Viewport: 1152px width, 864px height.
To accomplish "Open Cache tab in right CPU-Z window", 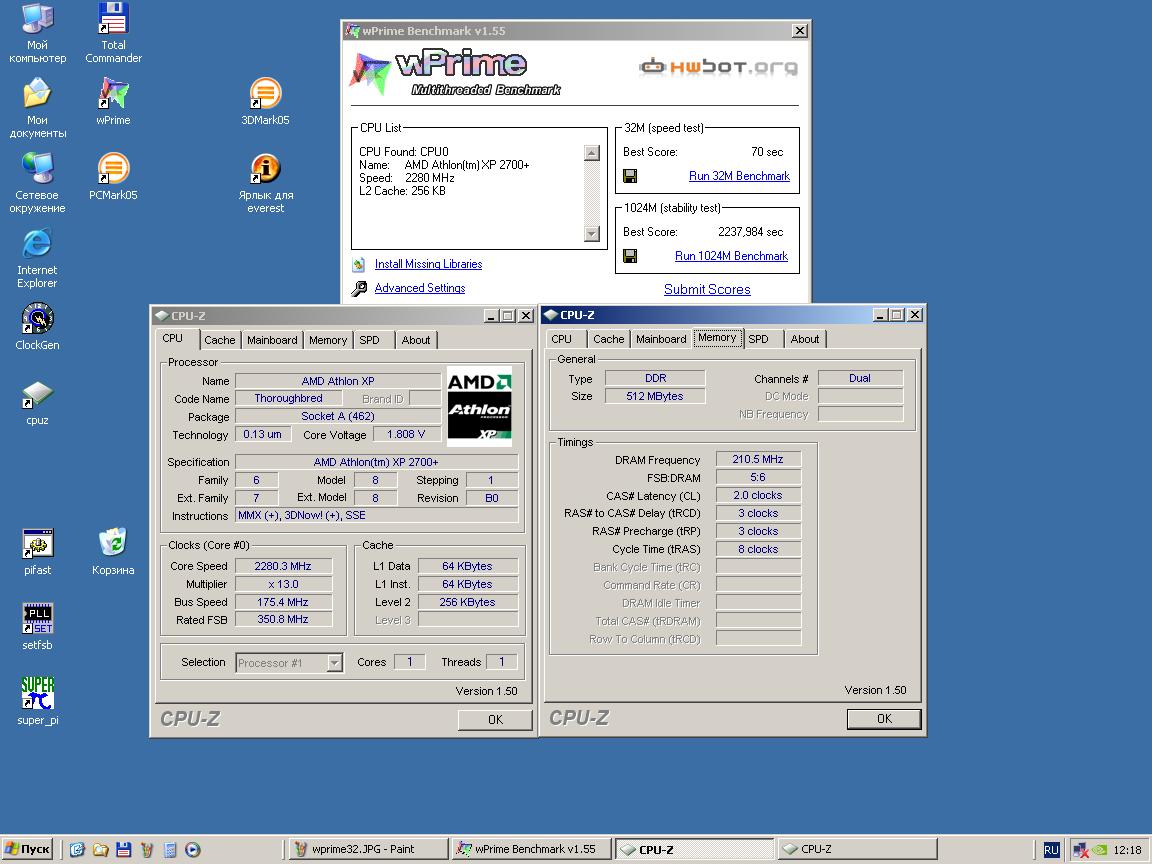I will click(x=608, y=339).
